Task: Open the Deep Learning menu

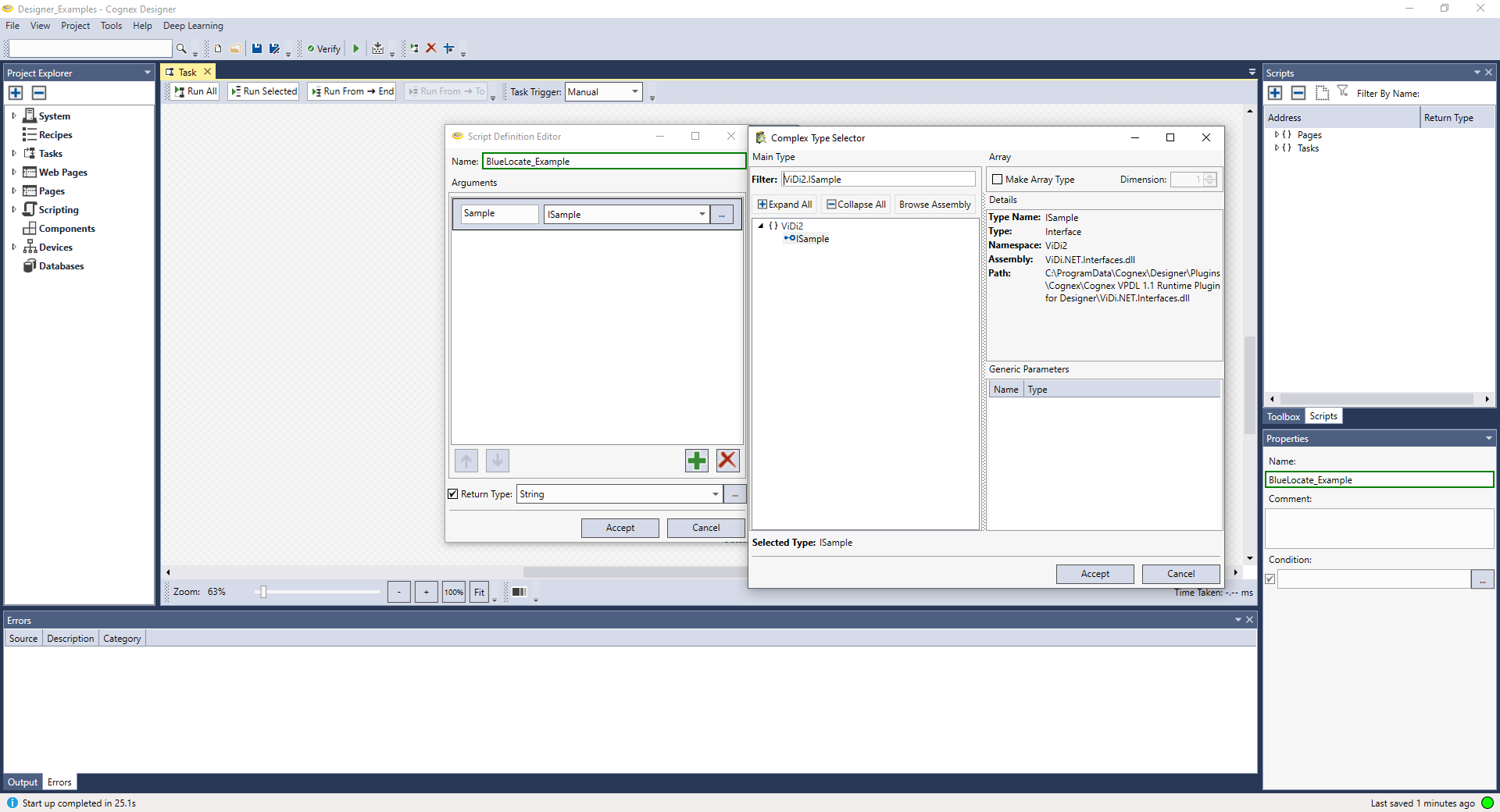Action: pyautogui.click(x=193, y=26)
